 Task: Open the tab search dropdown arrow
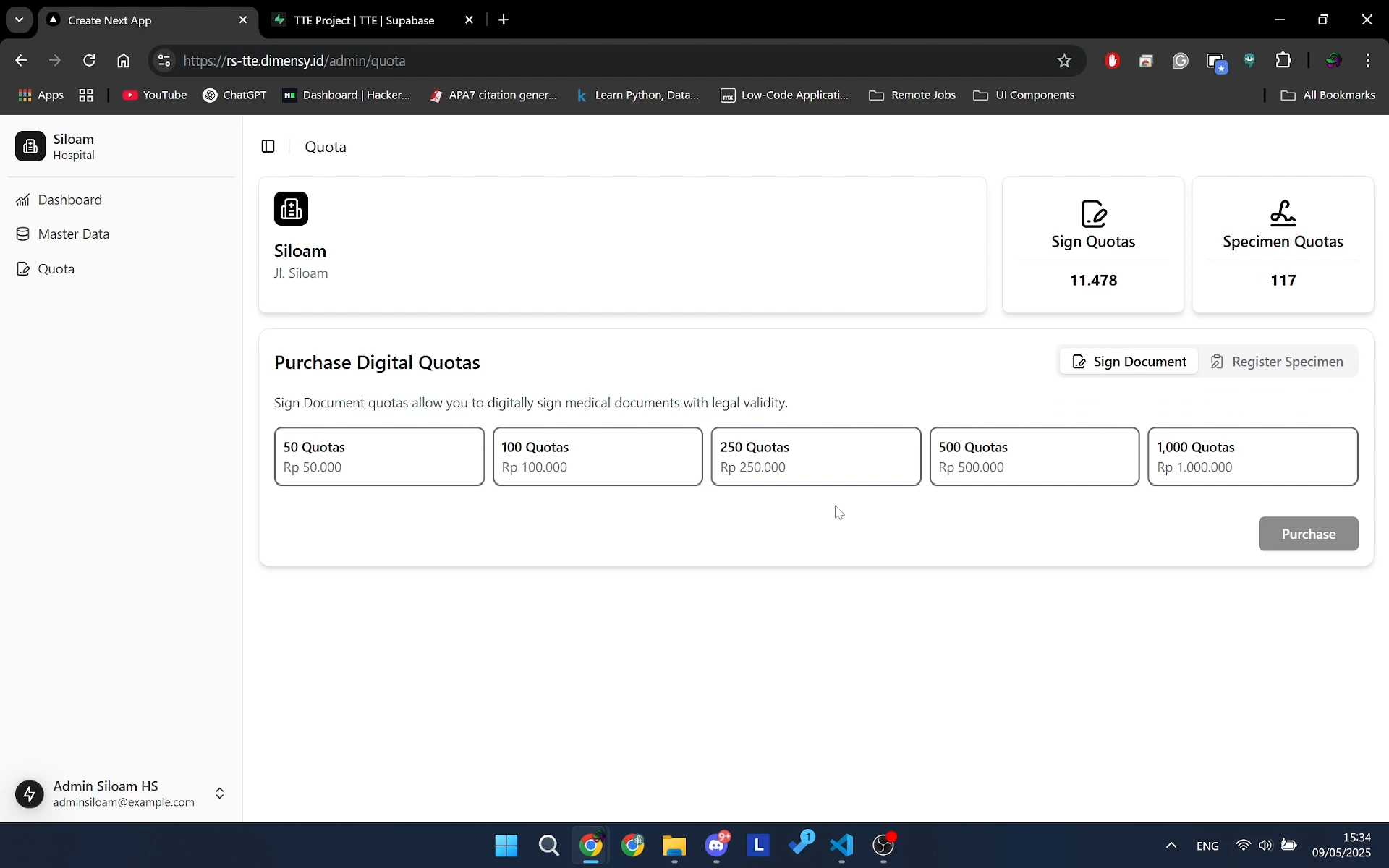(x=19, y=20)
